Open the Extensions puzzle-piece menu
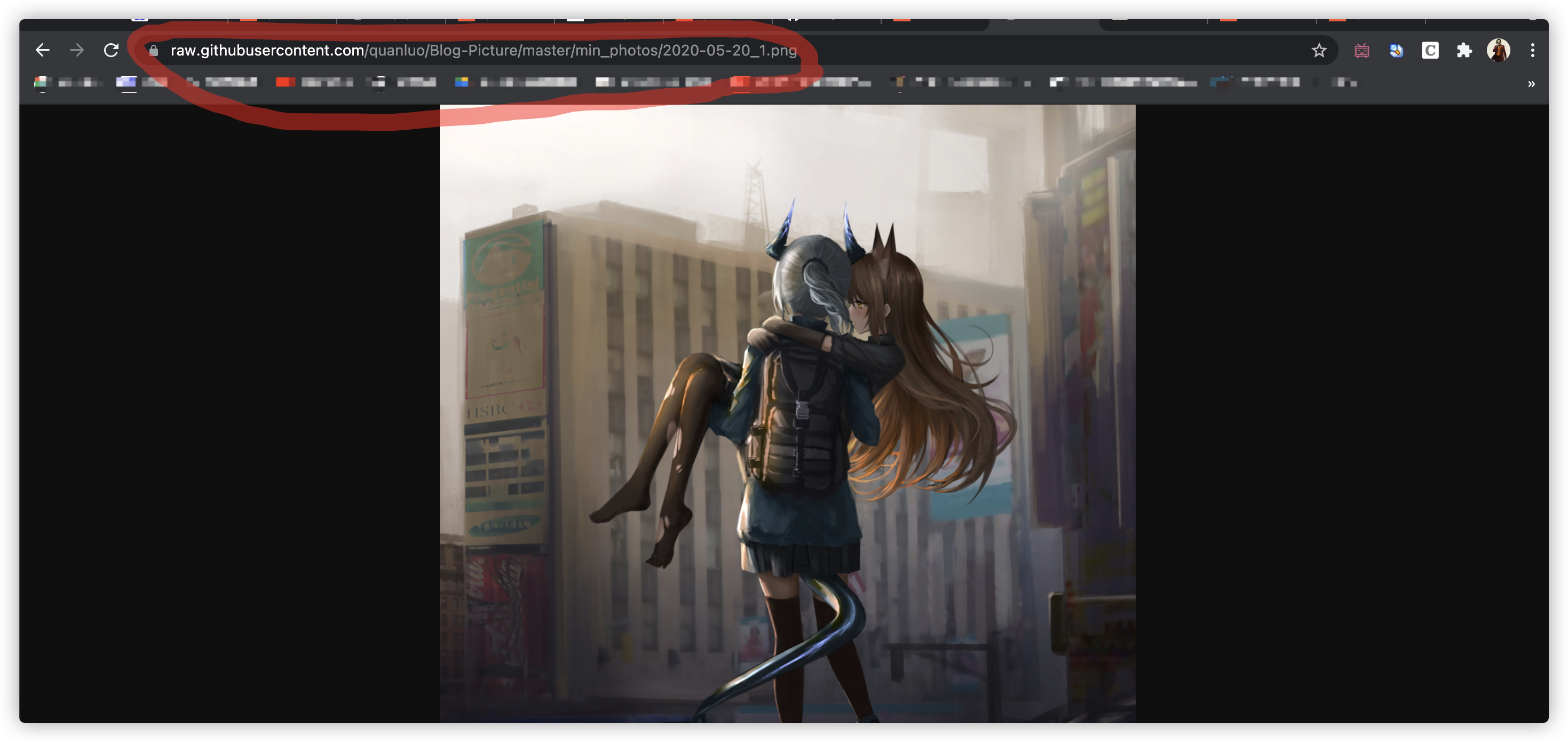Viewport: 1568px width, 742px height. pos(1464,51)
